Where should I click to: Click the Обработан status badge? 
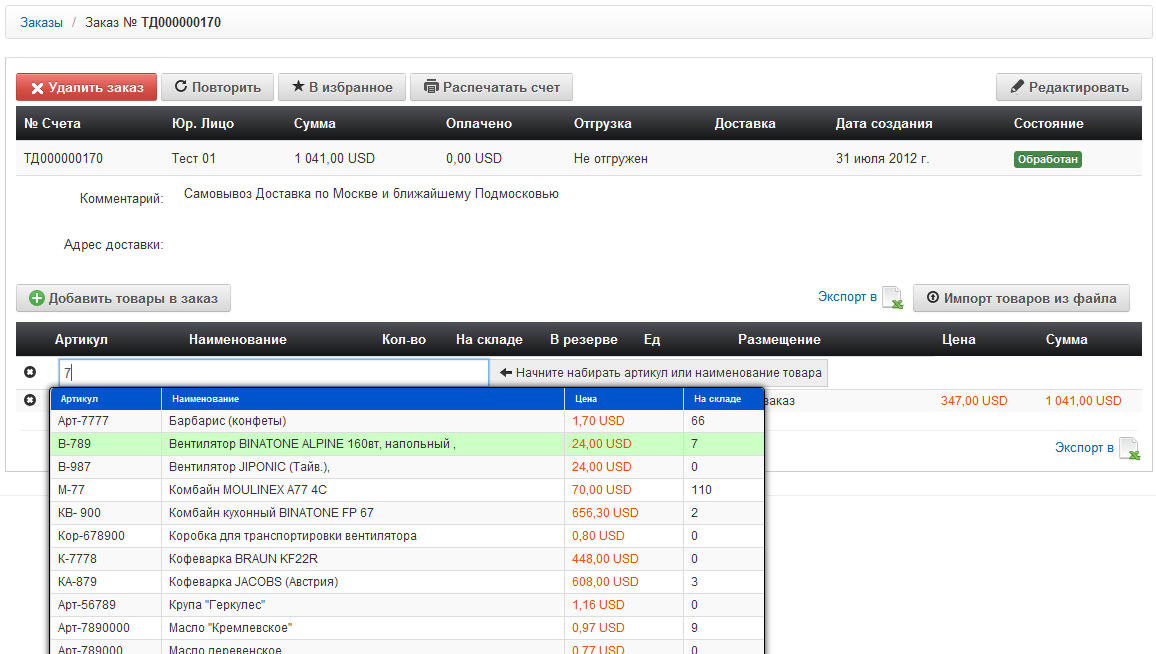(x=1048, y=159)
